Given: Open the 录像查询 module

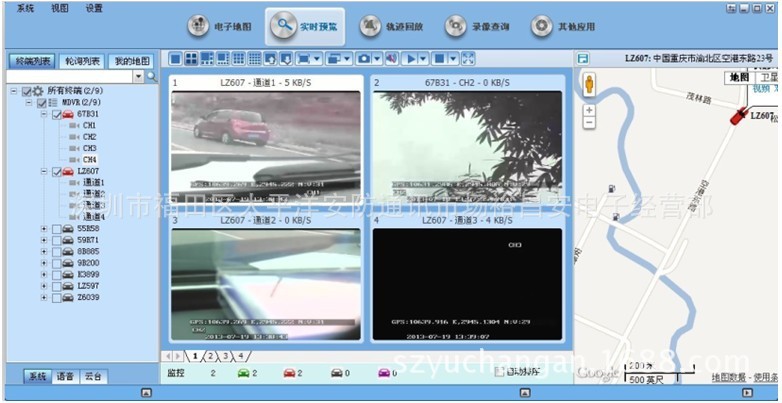Looking at the screenshot, I should pos(477,26).
